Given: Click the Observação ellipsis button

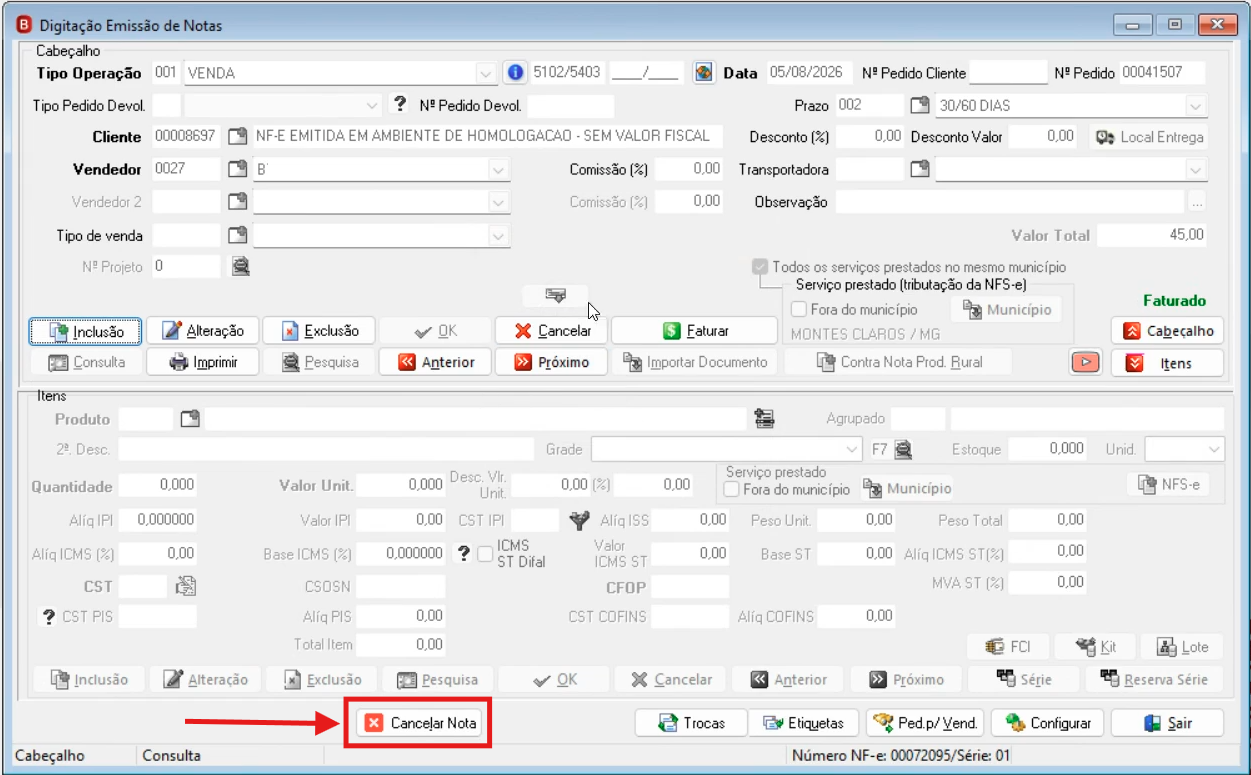Looking at the screenshot, I should point(1197,202).
